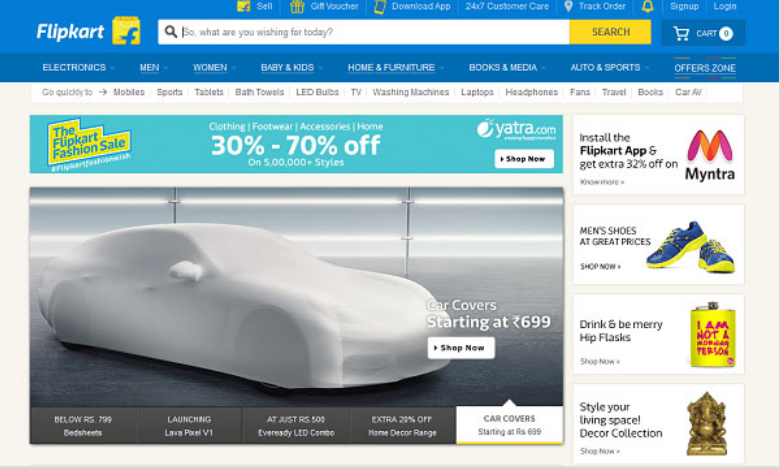
Task: Click the Gift Voucher gift icon
Action: (297, 6)
